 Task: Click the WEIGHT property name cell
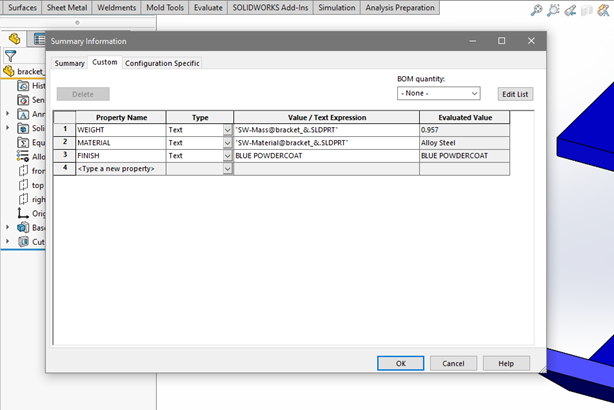click(121, 130)
